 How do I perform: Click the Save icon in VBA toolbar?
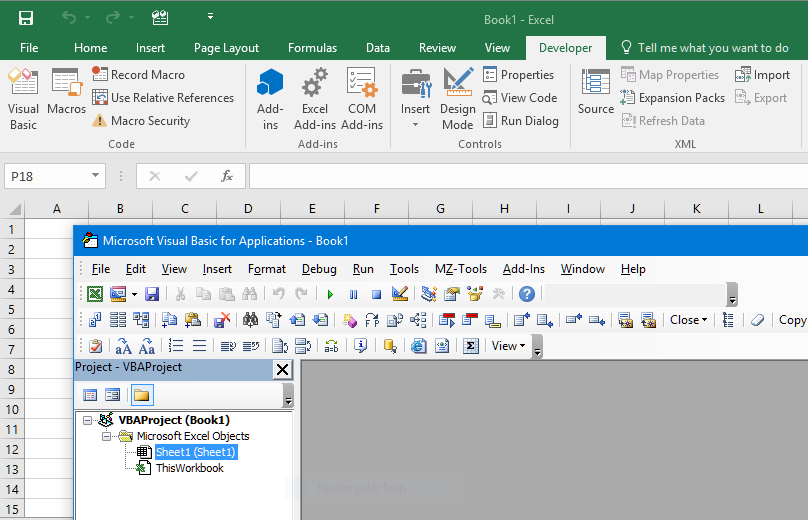[152, 294]
